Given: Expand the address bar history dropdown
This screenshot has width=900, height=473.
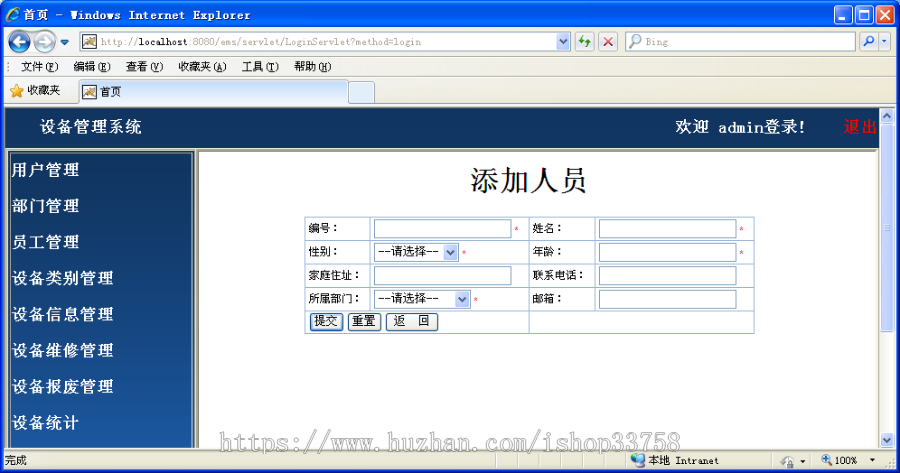Looking at the screenshot, I should point(563,41).
